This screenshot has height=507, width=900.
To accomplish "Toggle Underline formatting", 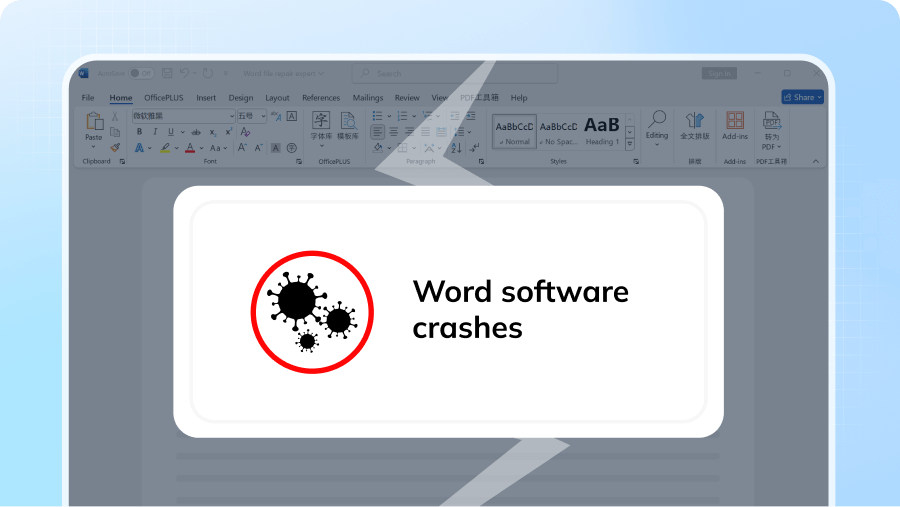I will [x=170, y=132].
